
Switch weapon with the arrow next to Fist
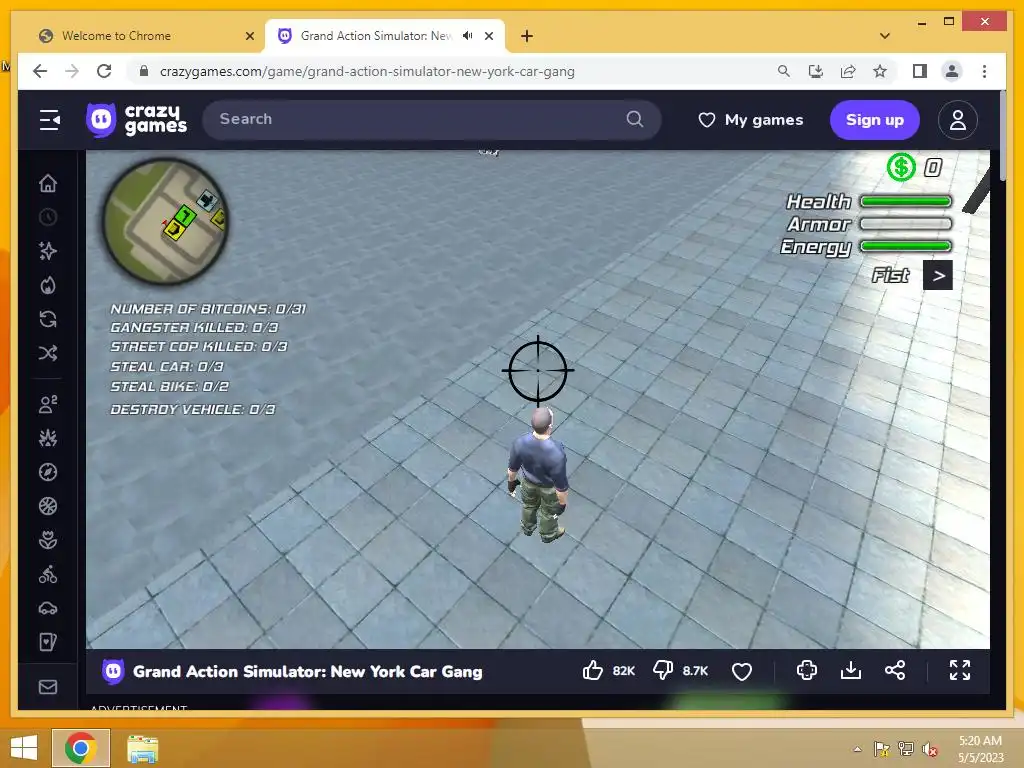(x=938, y=276)
